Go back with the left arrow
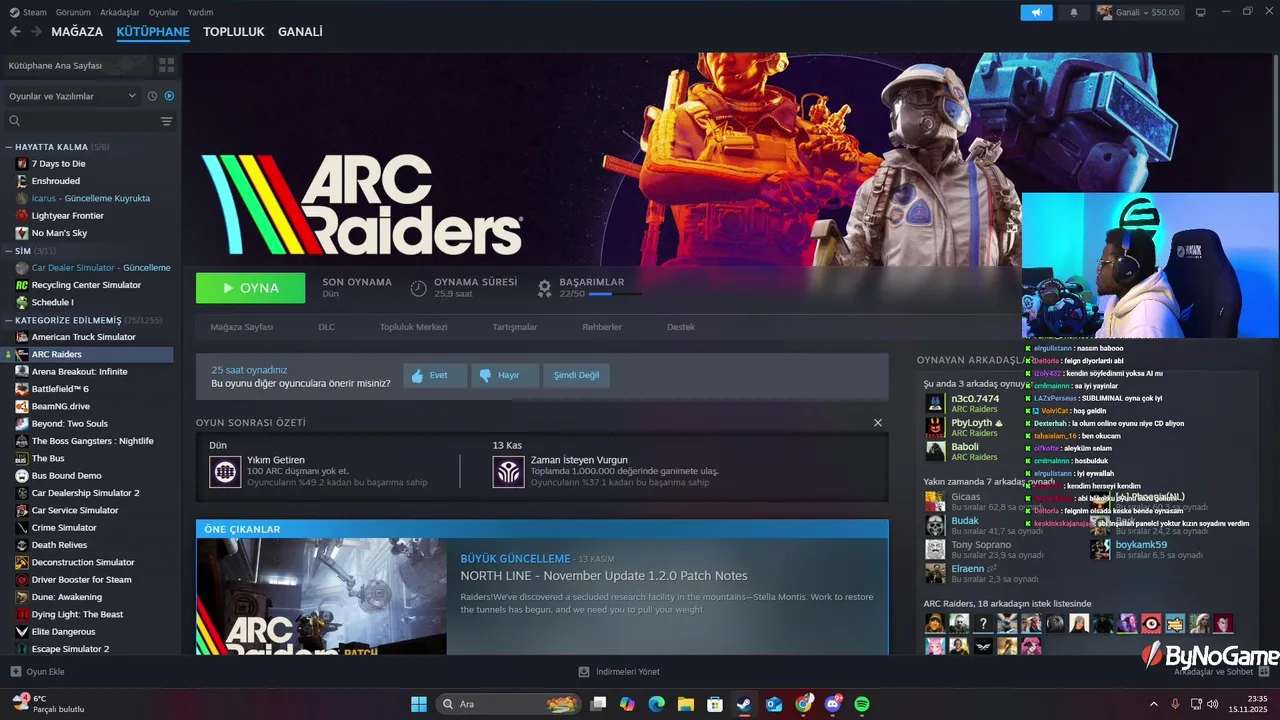This screenshot has width=1280, height=720. (x=15, y=32)
